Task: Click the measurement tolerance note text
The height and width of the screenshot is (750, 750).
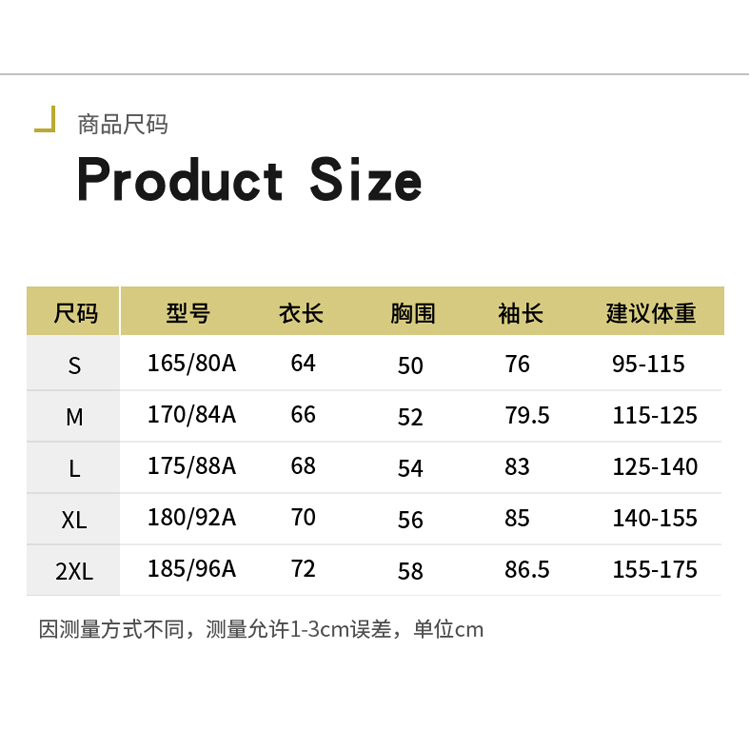Action: point(261,630)
